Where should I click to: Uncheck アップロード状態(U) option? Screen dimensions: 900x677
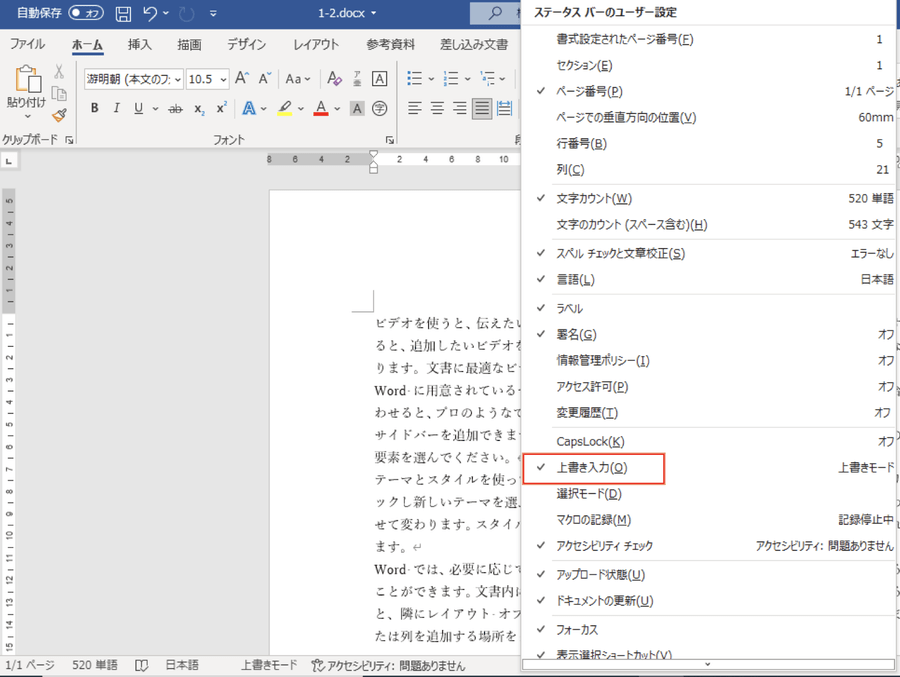709,575
